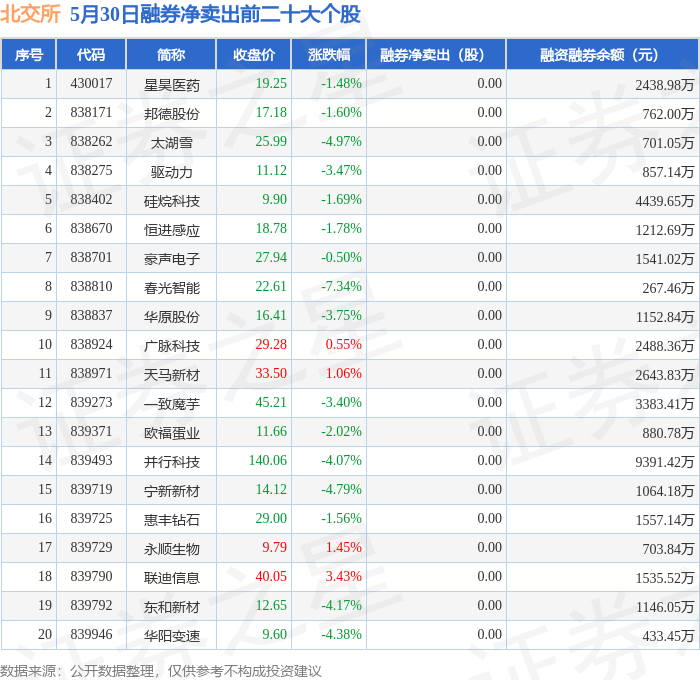
Task: Click red closing price 40.05
Action: [271, 577]
